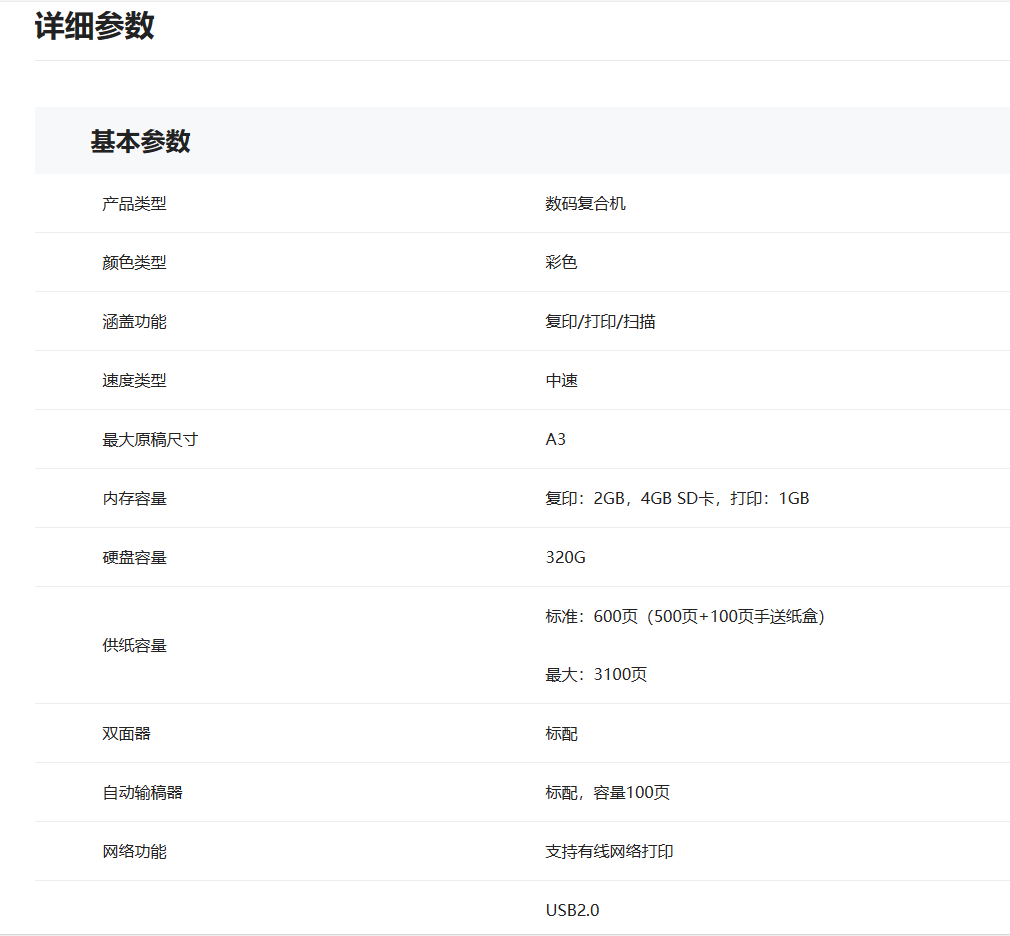Select the USB2.0 interface value
The width and height of the screenshot is (1010, 936).
(572, 910)
